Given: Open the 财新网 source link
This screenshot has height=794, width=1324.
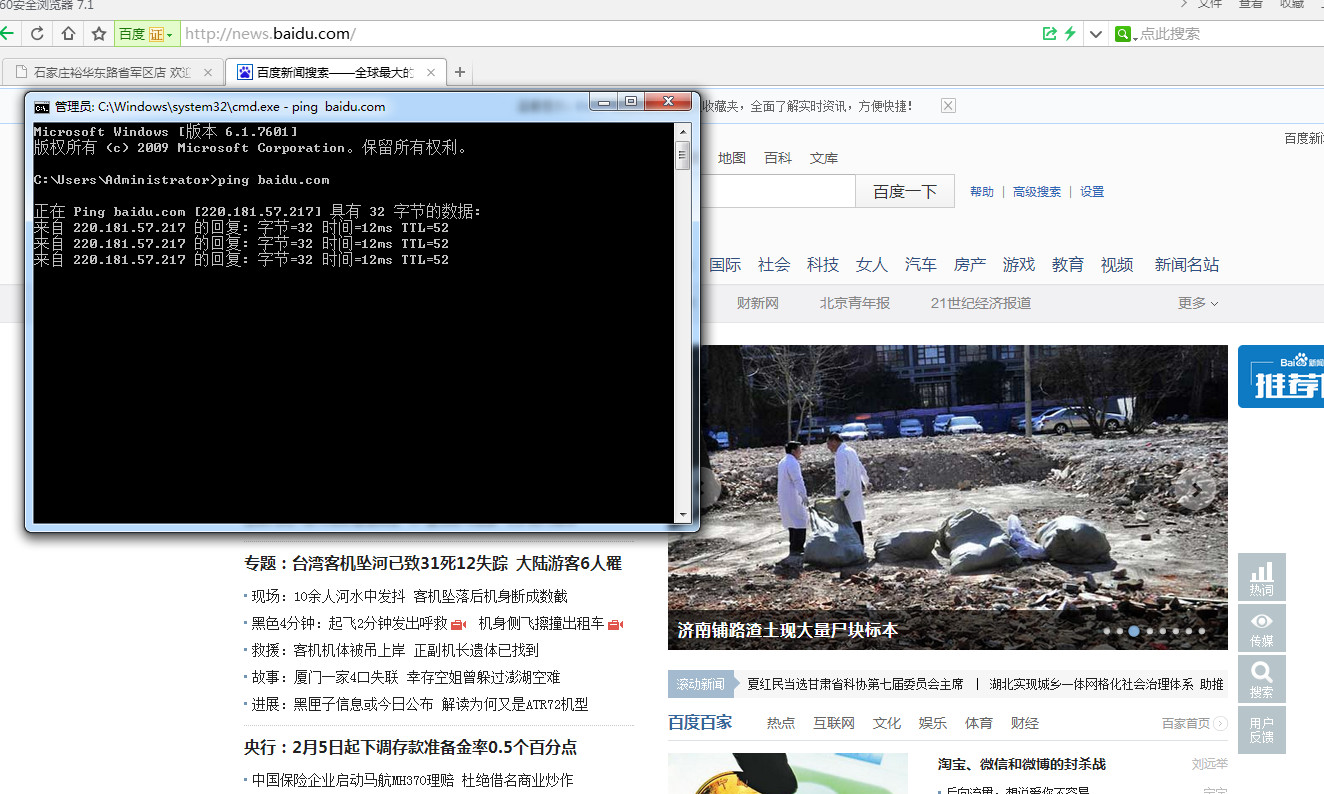Looking at the screenshot, I should (x=758, y=303).
